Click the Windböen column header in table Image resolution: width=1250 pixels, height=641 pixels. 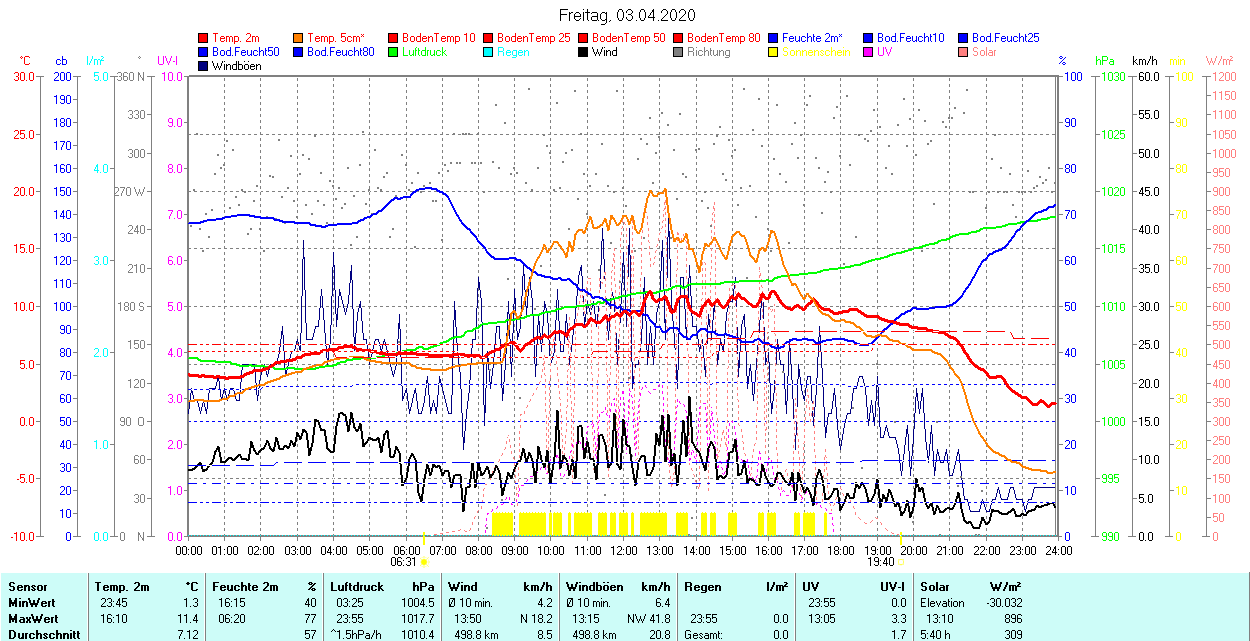coord(594,587)
